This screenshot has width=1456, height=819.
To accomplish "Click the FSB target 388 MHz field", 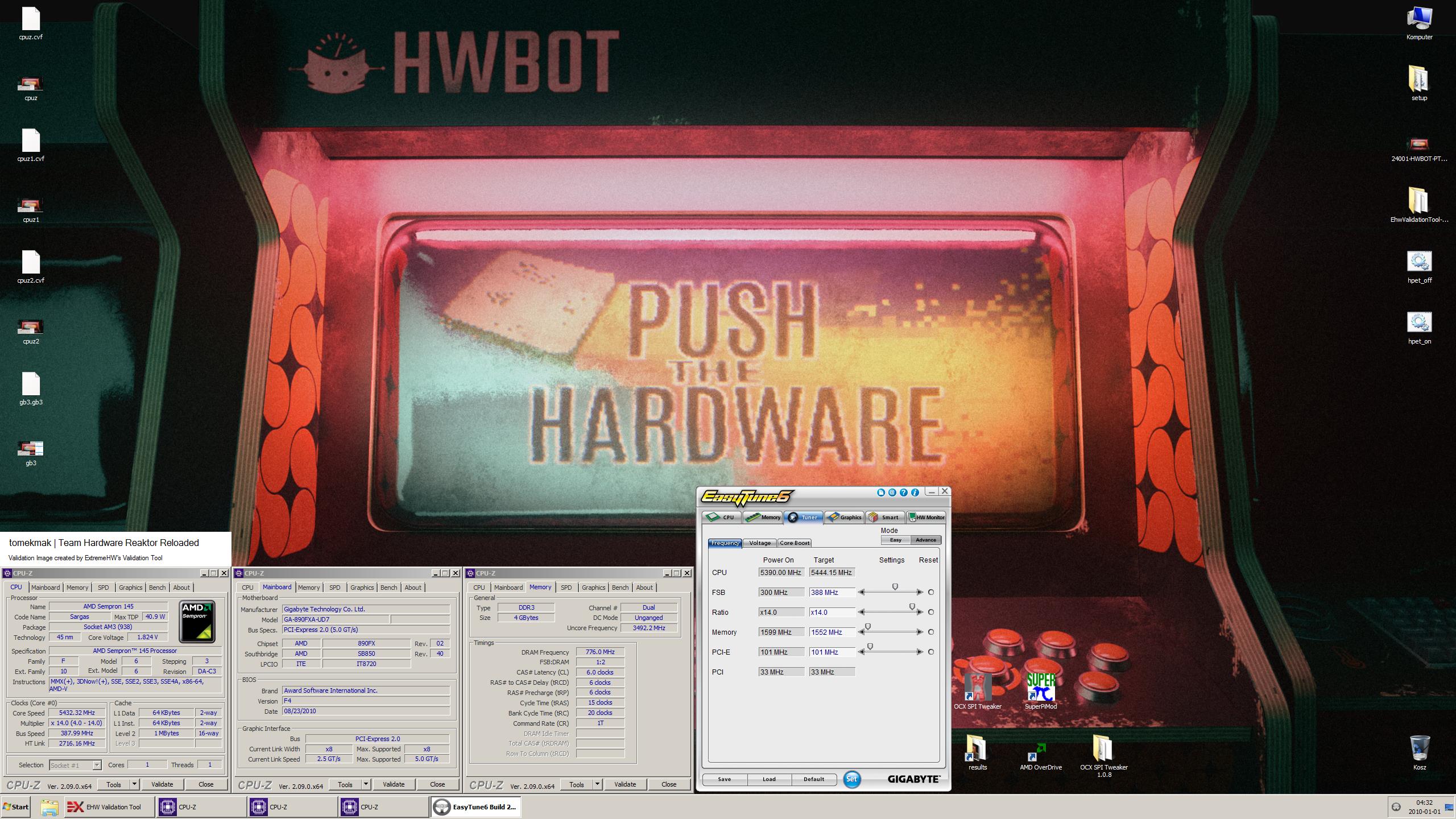I will coord(832,592).
